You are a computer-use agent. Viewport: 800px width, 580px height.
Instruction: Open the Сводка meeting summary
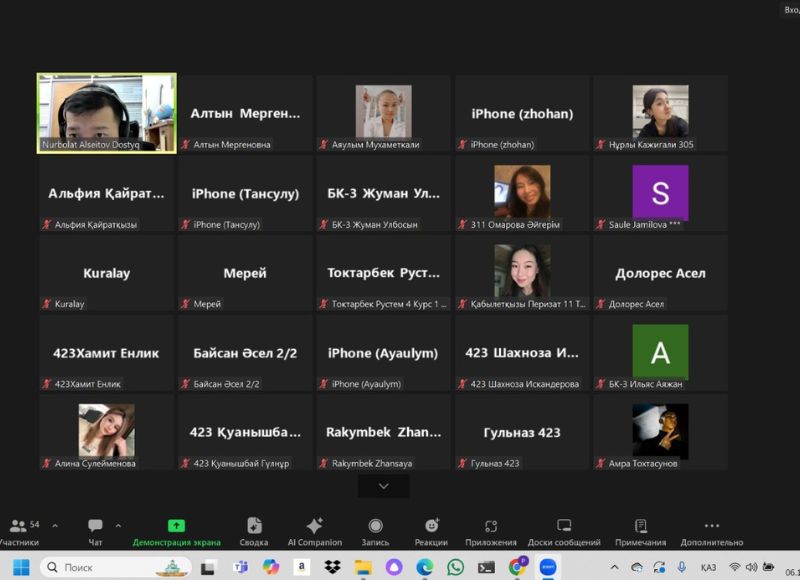254,530
